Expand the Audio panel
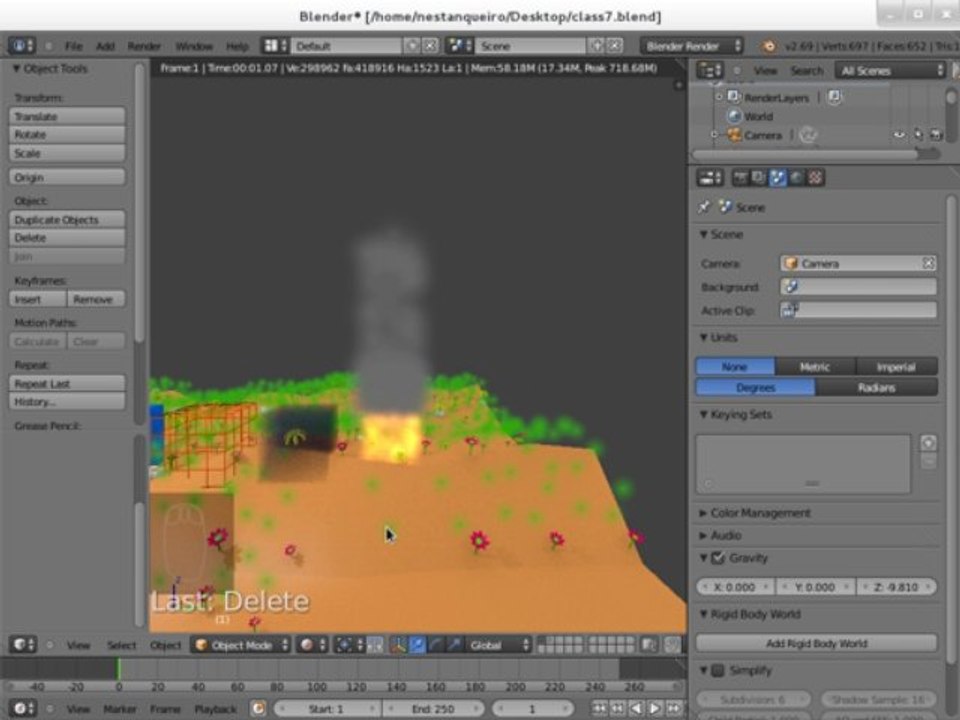This screenshot has height=720, width=960. tap(704, 536)
